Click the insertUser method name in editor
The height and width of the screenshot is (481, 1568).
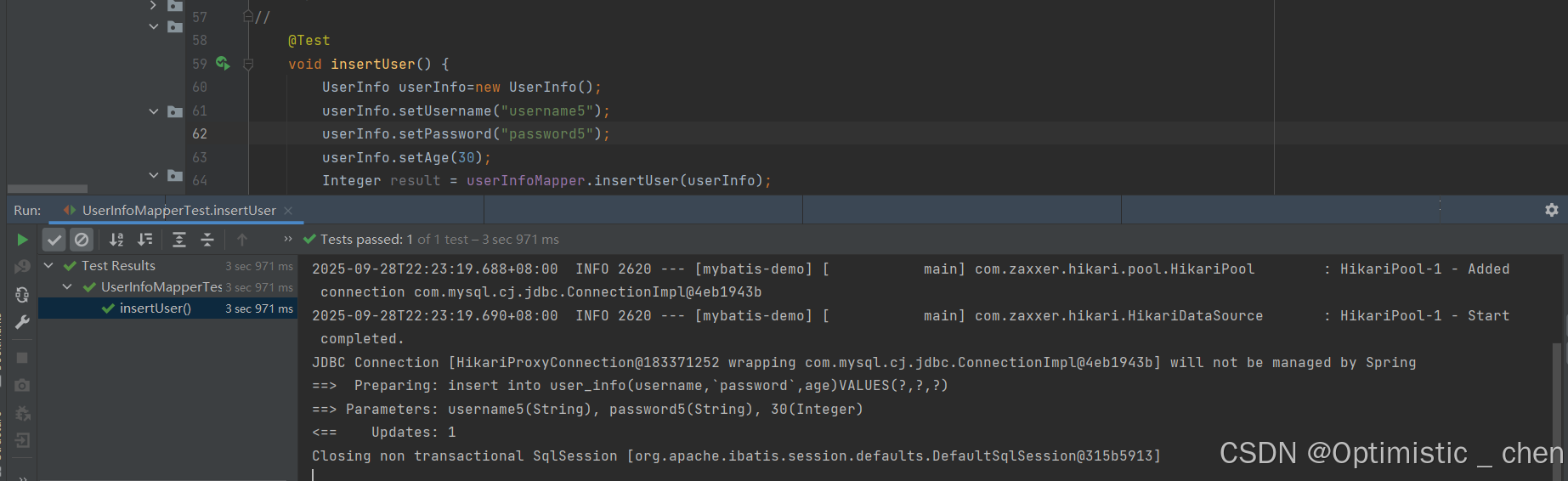(x=373, y=64)
